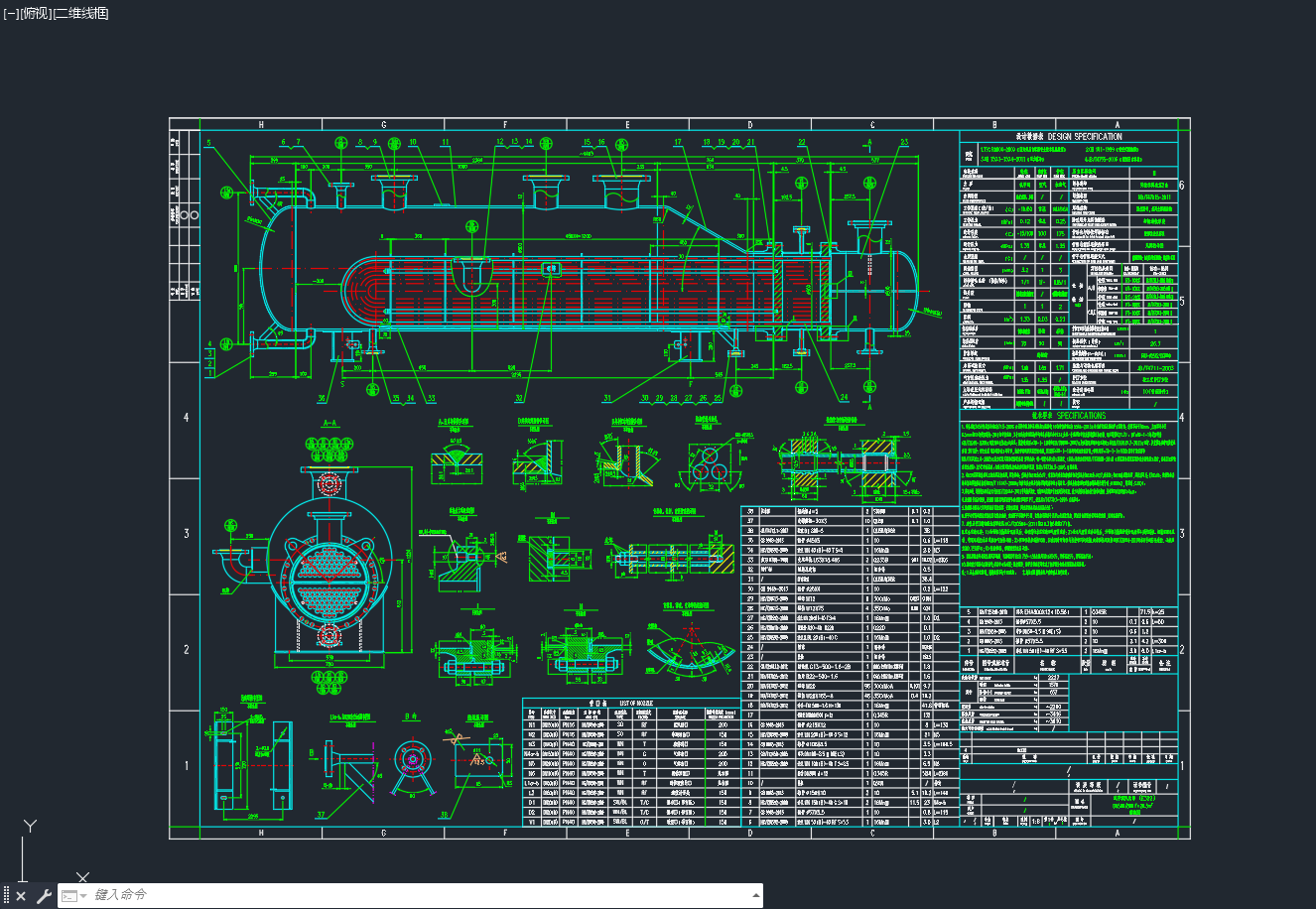This screenshot has width=1316, height=909.
Task: Click zone letter B on top border
Action: pos(994,125)
